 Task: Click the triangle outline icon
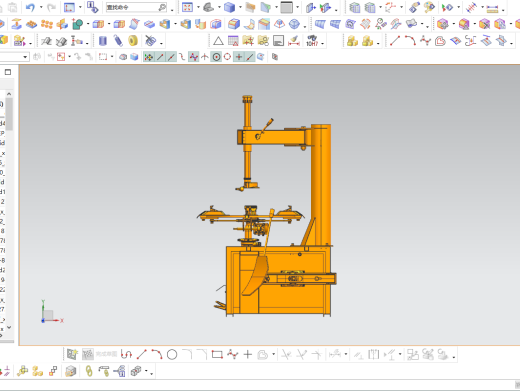218,41
